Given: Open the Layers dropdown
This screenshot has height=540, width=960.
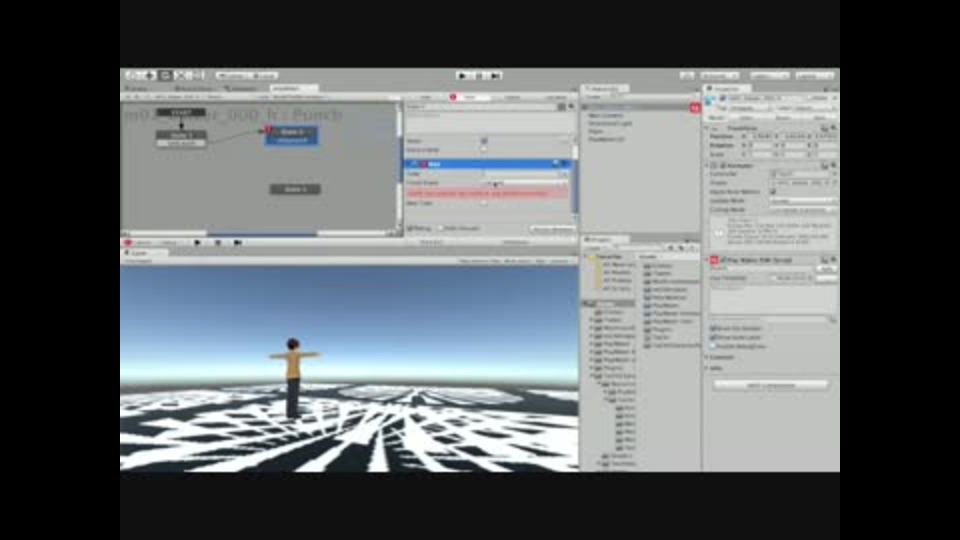Looking at the screenshot, I should pos(769,75).
